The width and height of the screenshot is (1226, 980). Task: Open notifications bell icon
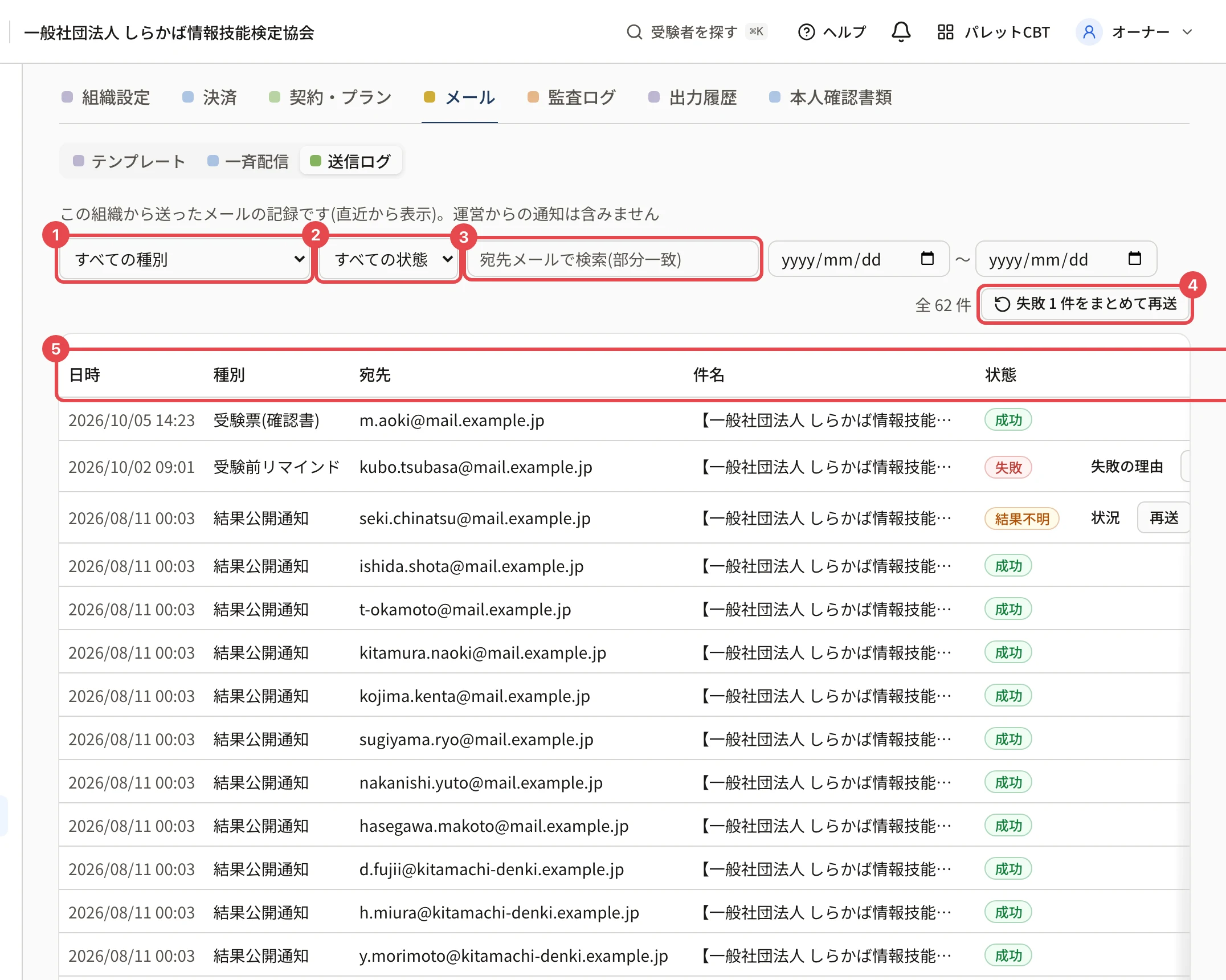(901, 32)
